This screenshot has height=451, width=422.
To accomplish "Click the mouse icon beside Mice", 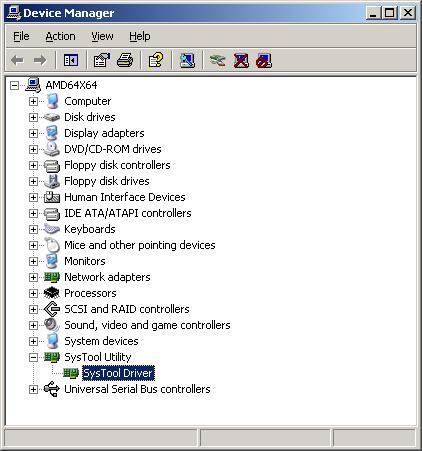I will click(x=52, y=245).
